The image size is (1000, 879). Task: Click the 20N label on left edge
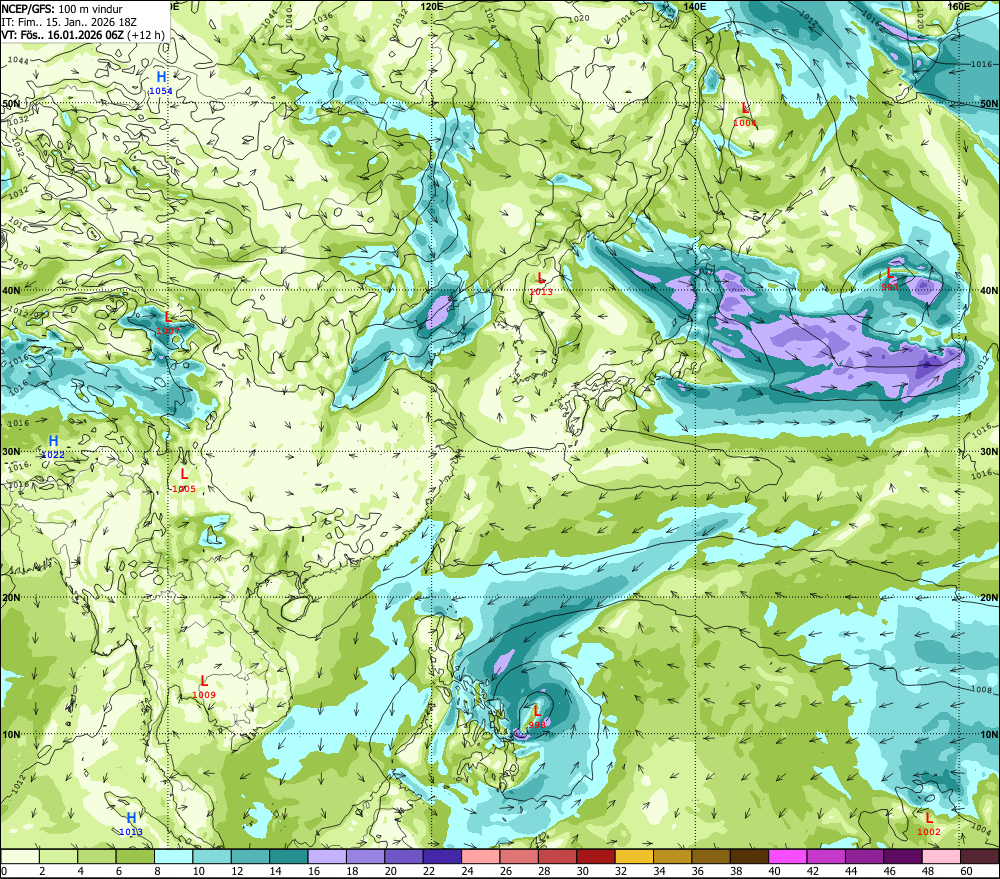pyautogui.click(x=11, y=598)
